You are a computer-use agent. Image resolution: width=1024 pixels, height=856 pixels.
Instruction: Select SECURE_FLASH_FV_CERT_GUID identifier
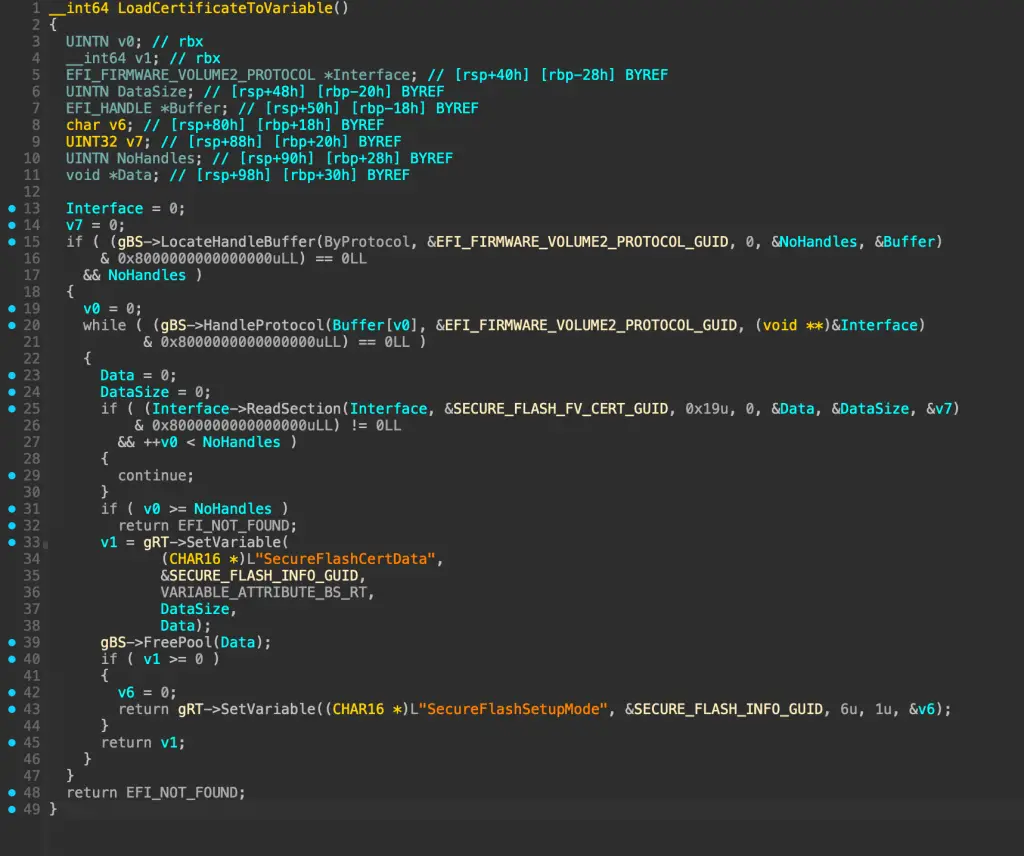pyautogui.click(x=560, y=409)
